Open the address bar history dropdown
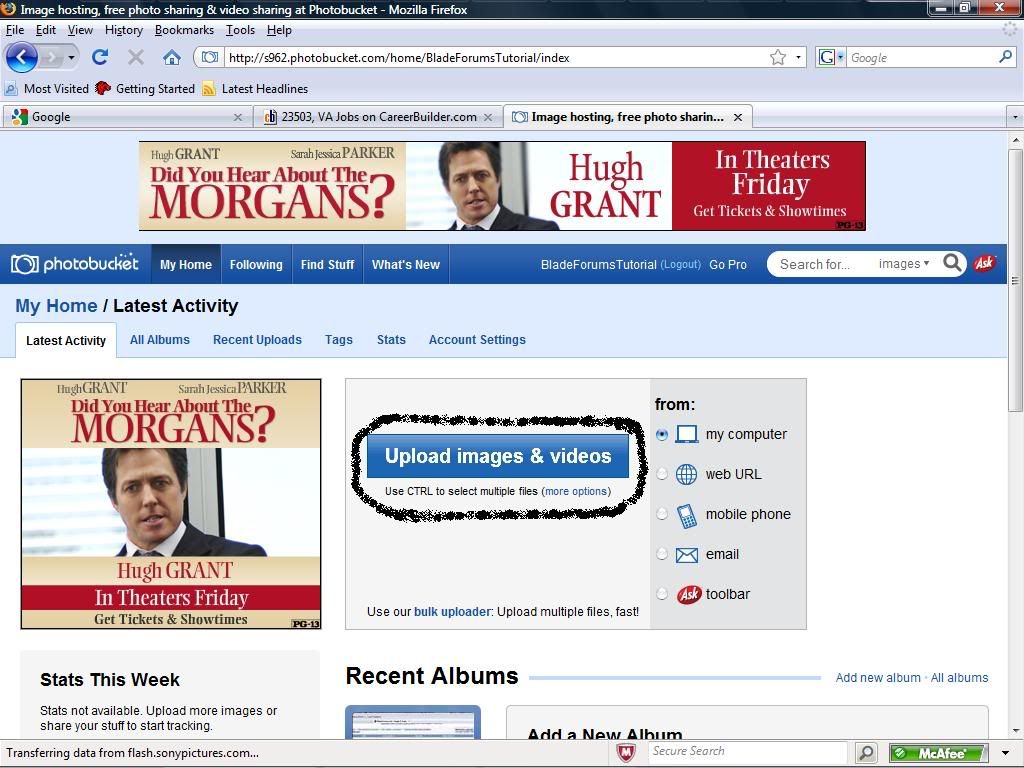1024x768 pixels. [x=798, y=57]
